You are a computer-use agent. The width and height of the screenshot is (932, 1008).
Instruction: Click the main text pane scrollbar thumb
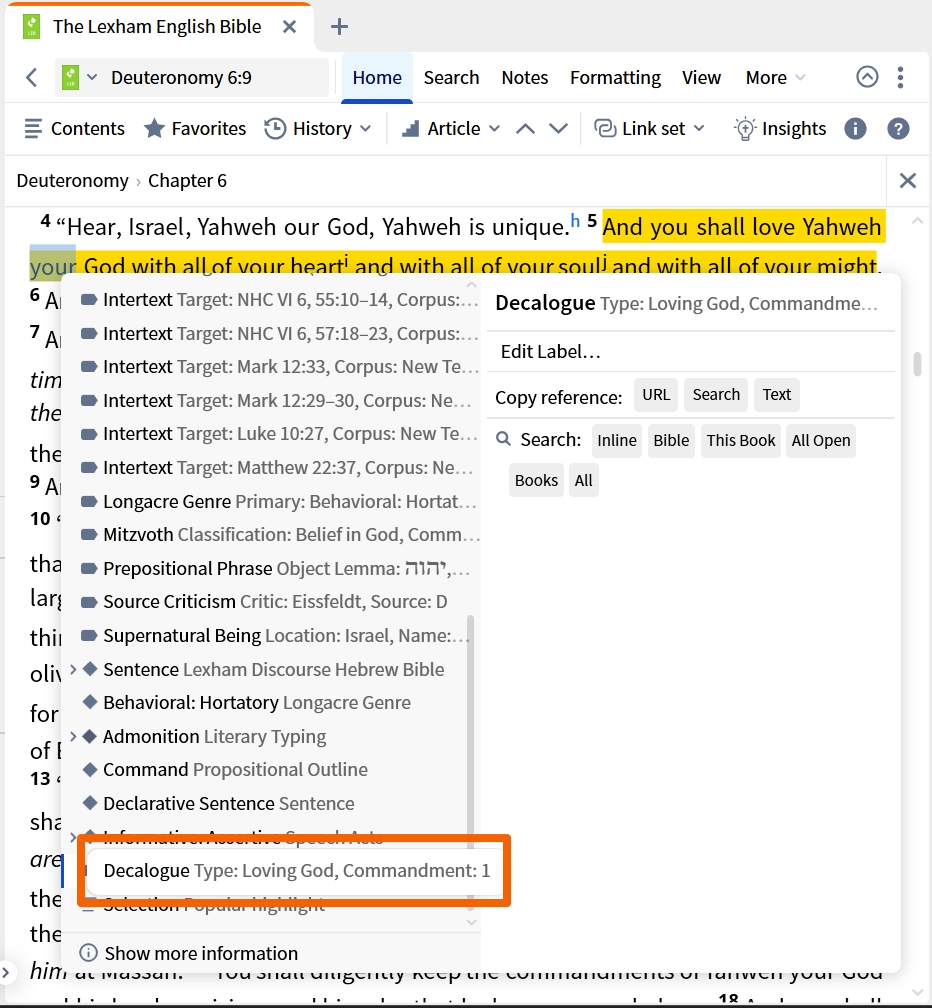917,364
